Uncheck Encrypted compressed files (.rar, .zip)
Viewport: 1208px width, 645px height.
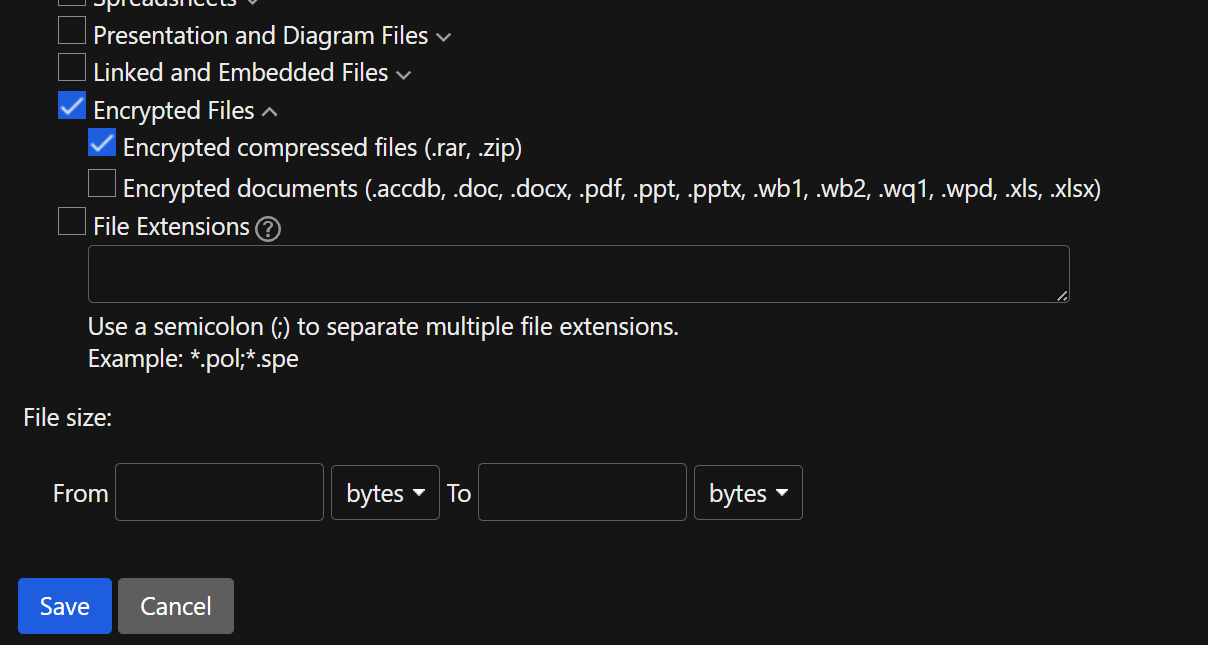tap(102, 142)
